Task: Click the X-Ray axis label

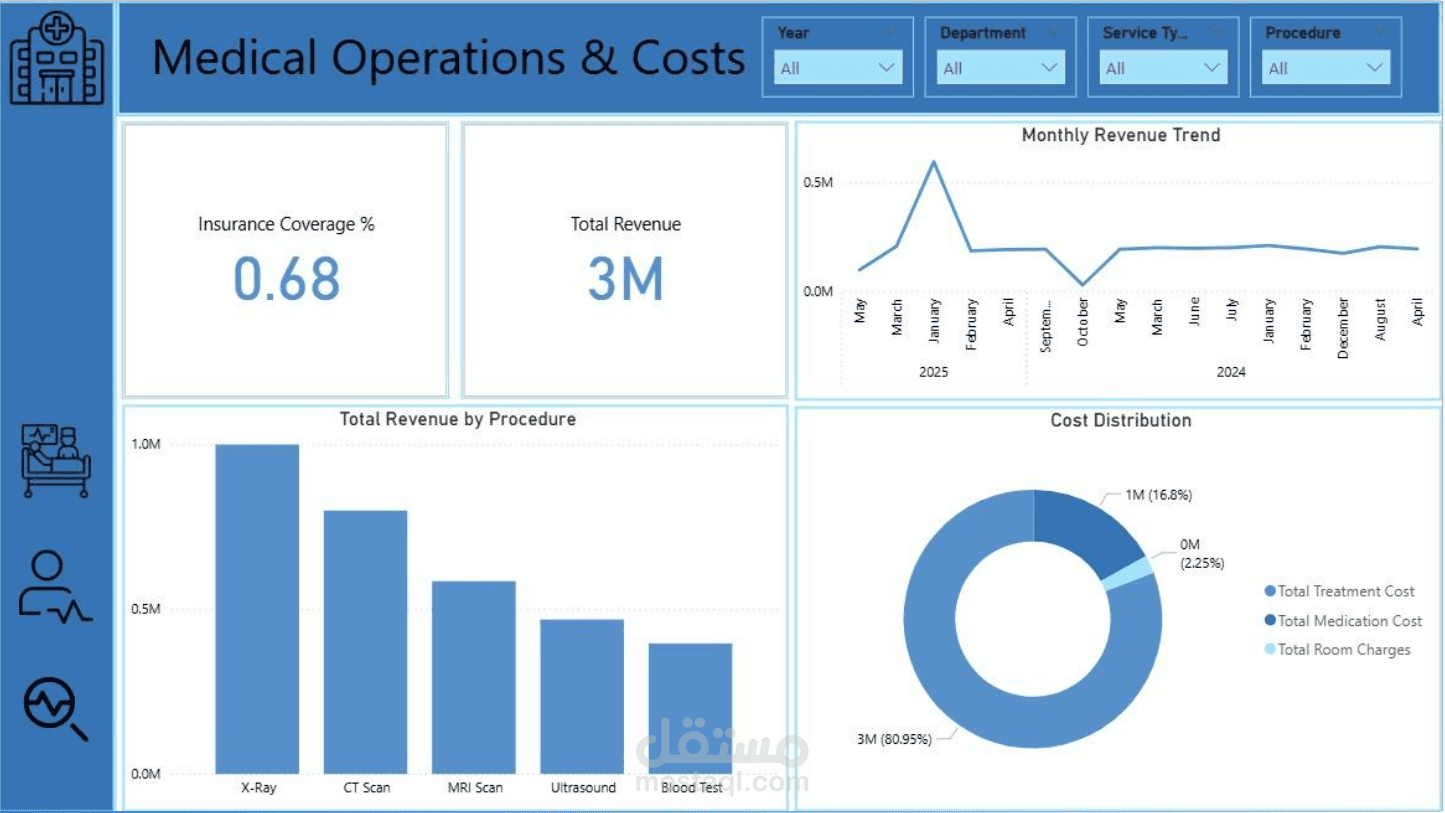Action: pyautogui.click(x=258, y=788)
